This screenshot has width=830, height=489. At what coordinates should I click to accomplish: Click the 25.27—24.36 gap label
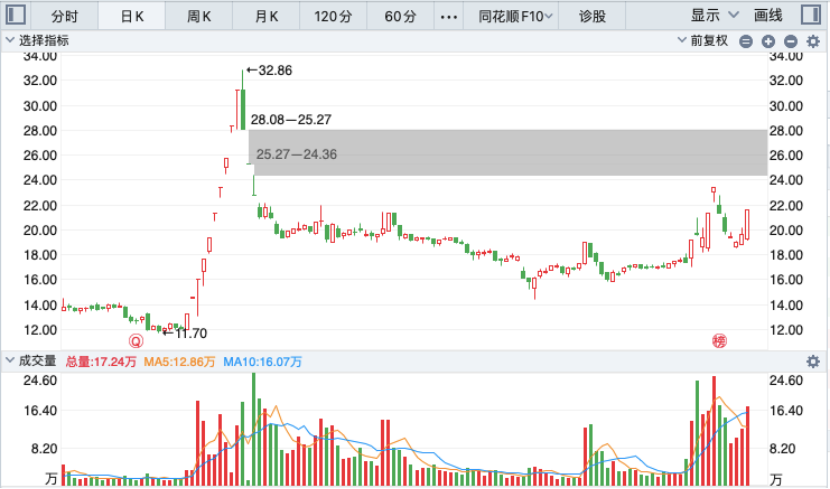coord(296,155)
